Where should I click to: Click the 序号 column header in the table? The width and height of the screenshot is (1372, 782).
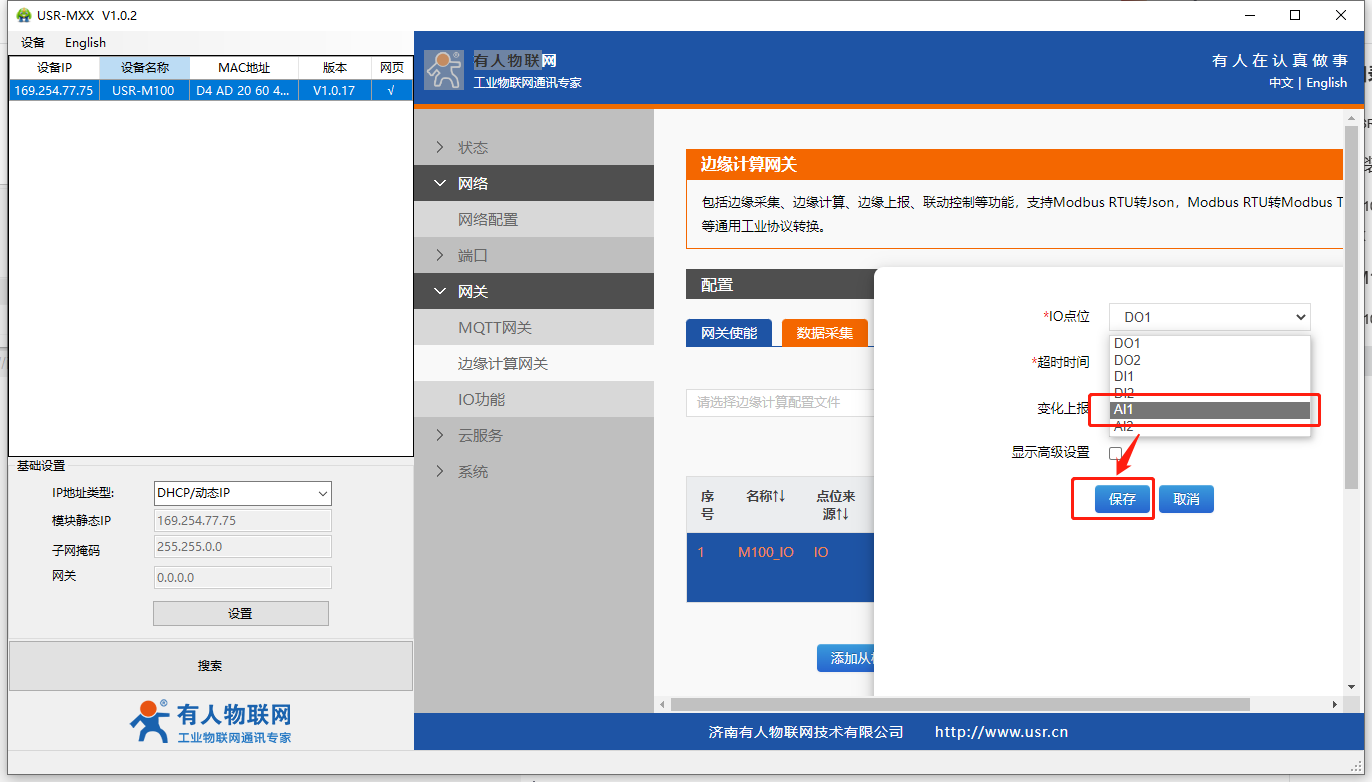707,505
